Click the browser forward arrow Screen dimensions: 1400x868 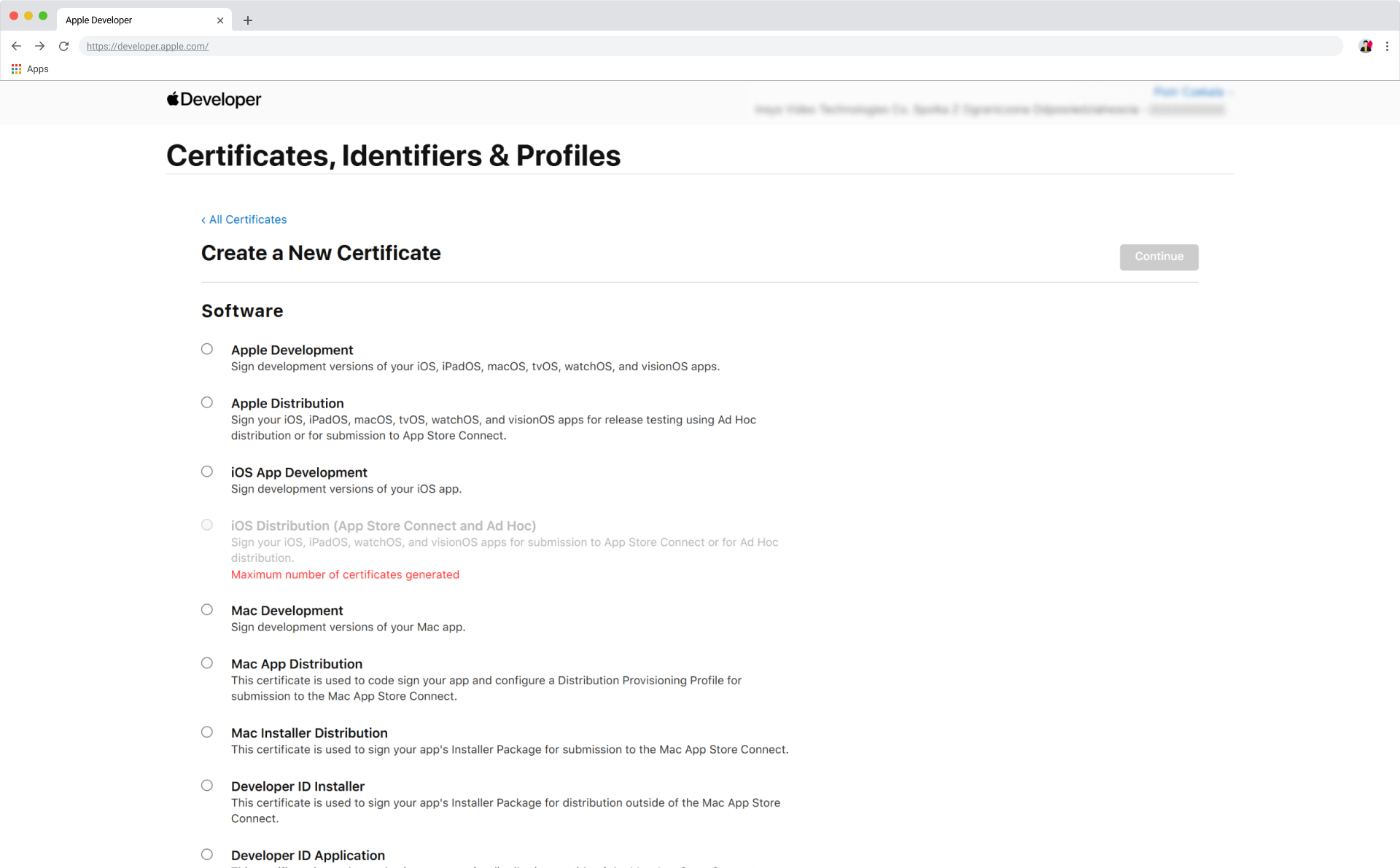(x=40, y=46)
